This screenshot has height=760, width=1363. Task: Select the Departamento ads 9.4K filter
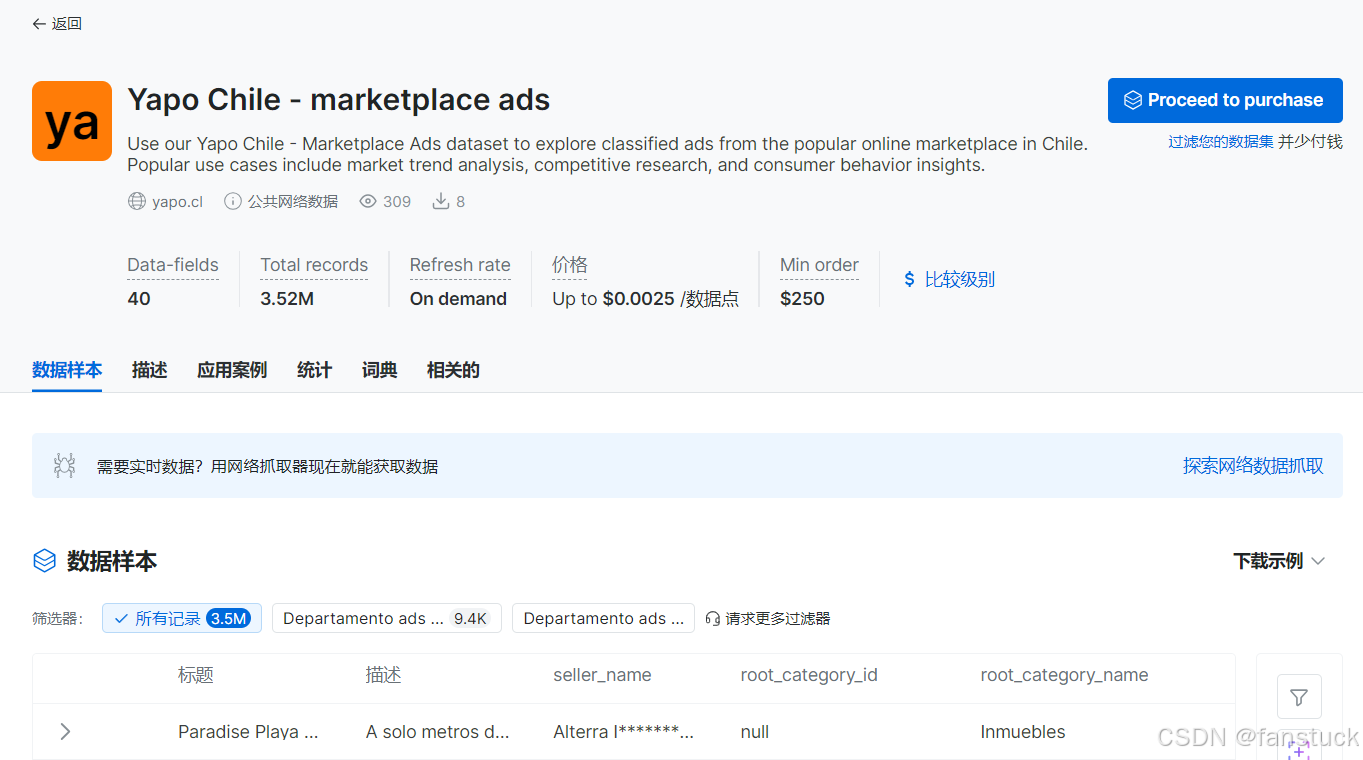pyautogui.click(x=387, y=618)
